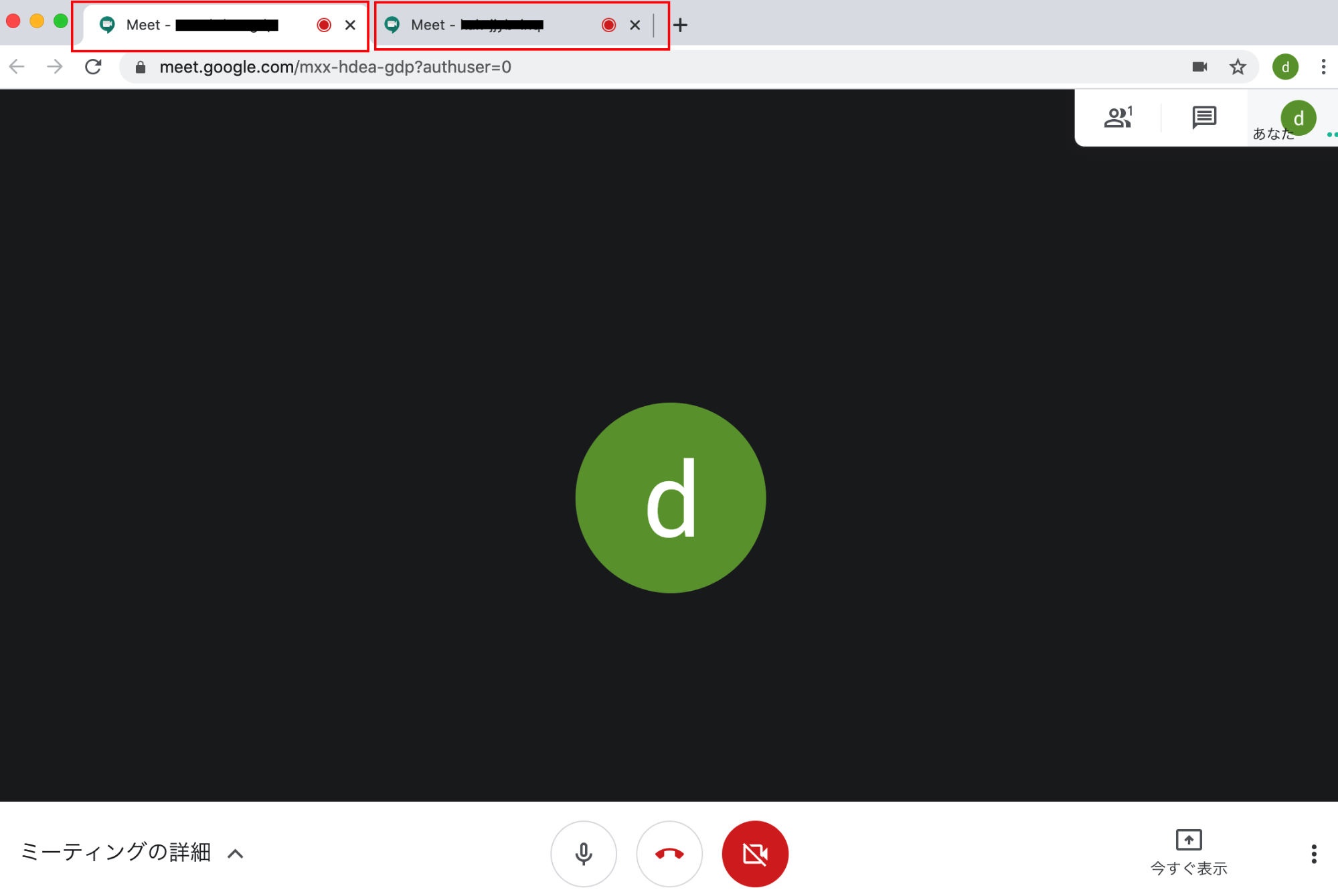Open Meet more options three-dot menu
Viewport: 1338px width, 896px height.
pos(1313,853)
